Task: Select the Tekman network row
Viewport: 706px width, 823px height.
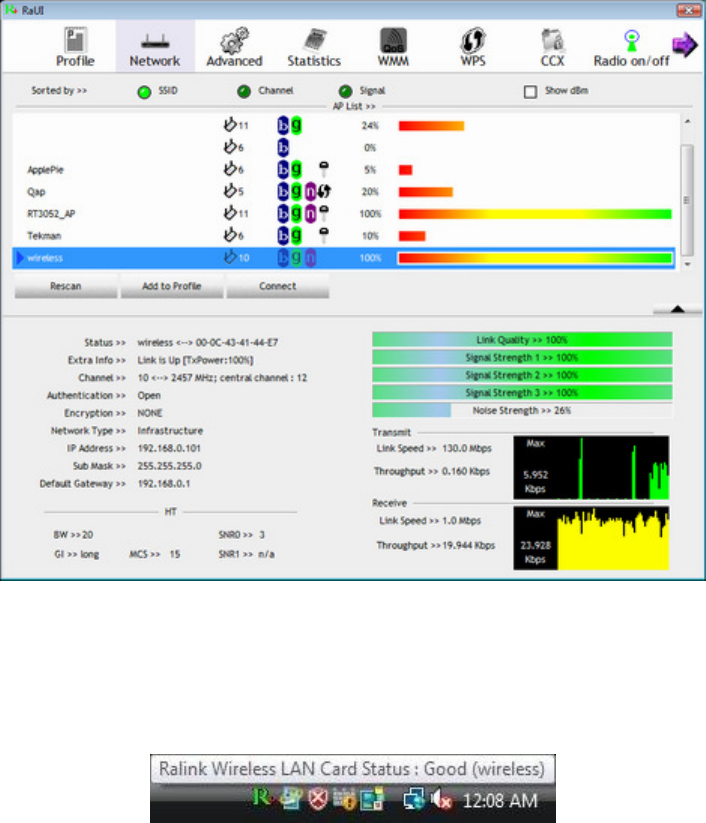Action: point(346,236)
